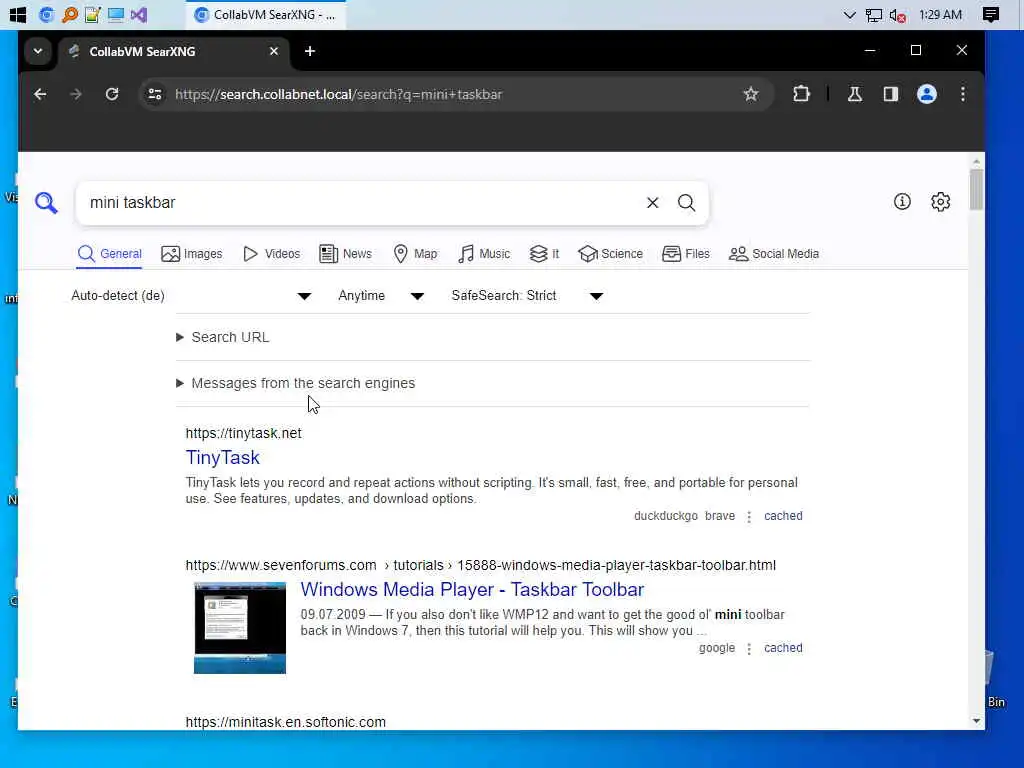This screenshot has width=1024, height=768.
Task: Switch to Videos category
Action: (271, 253)
